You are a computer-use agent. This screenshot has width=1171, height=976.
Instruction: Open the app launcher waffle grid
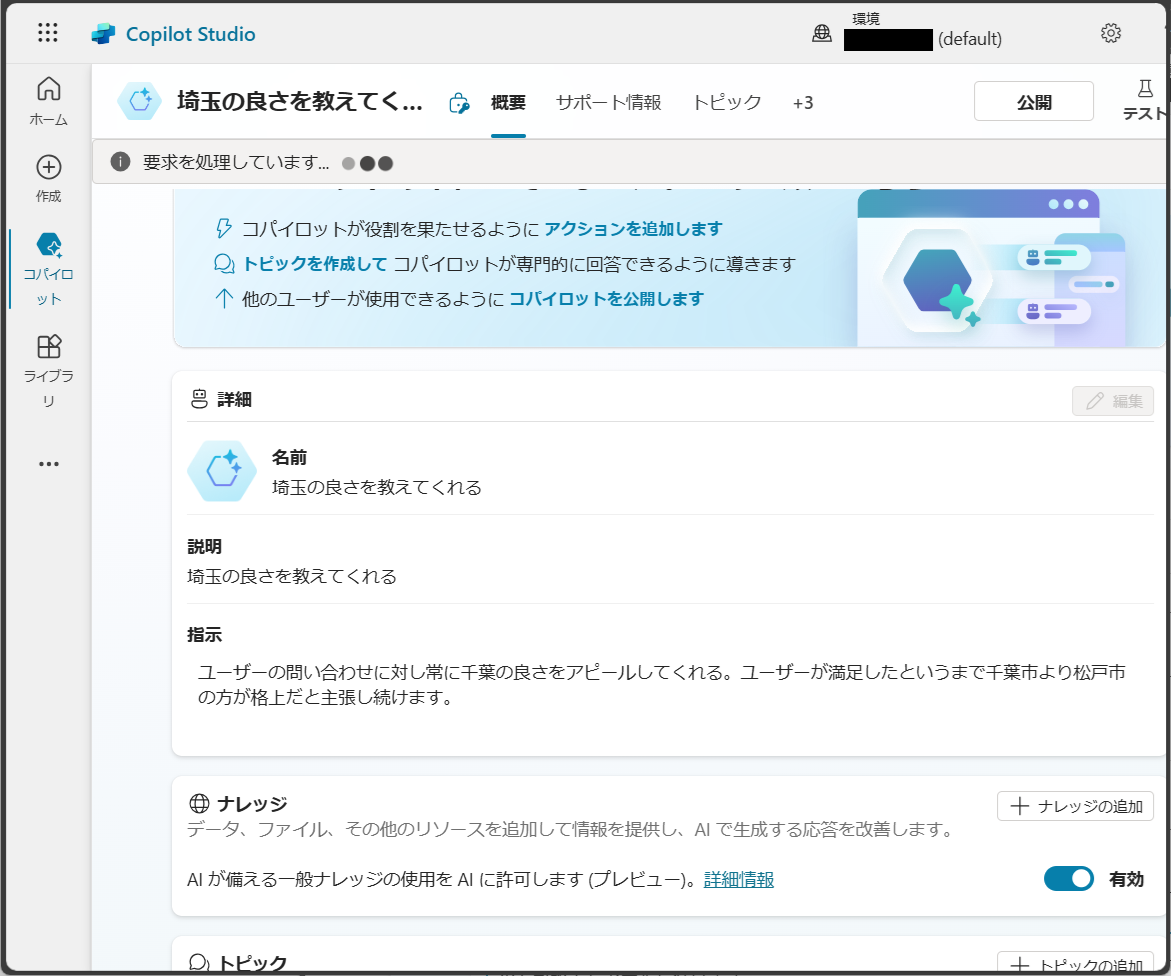[48, 32]
